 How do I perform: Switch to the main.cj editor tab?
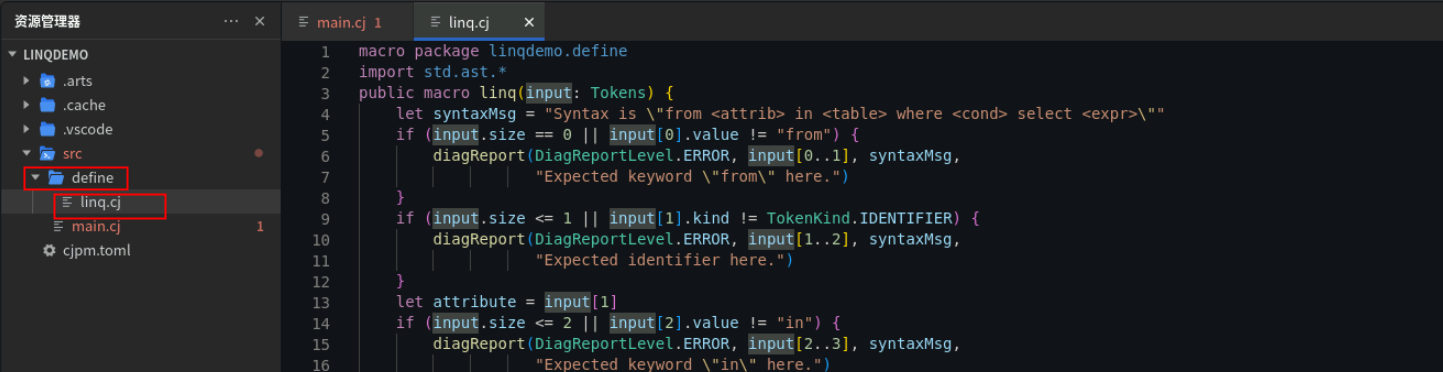click(x=347, y=22)
